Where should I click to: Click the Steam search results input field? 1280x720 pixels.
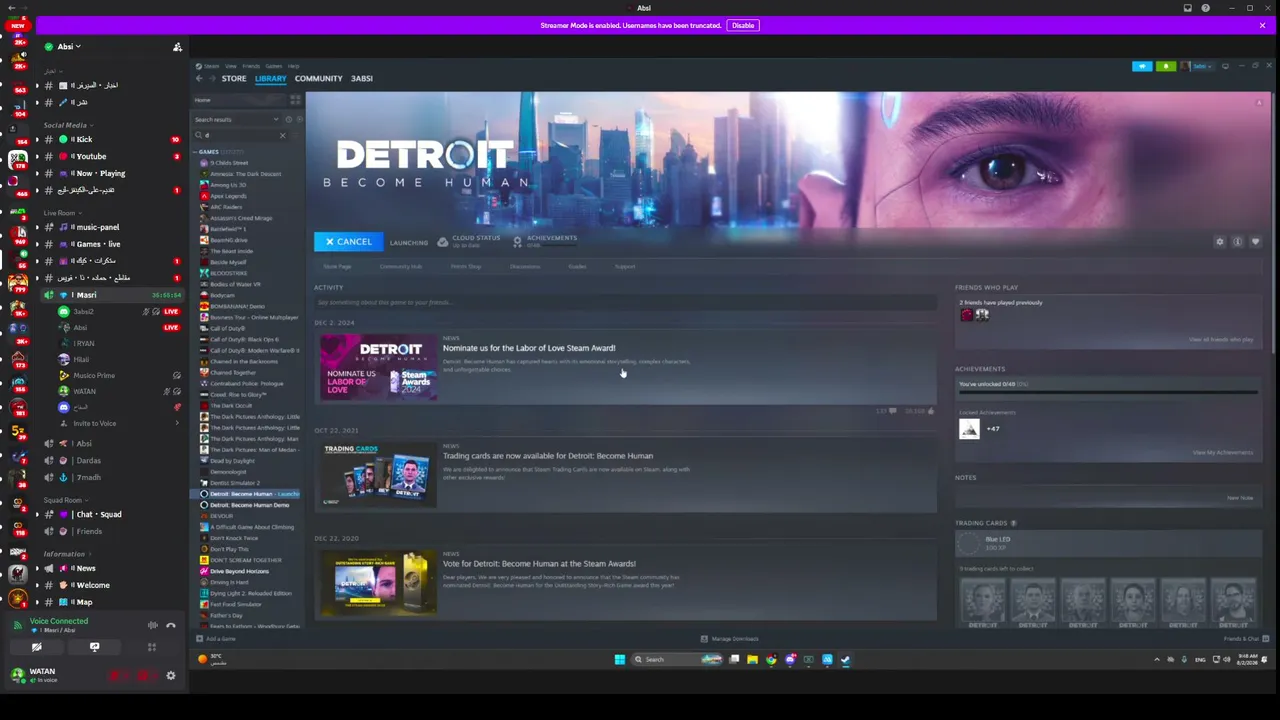point(240,135)
